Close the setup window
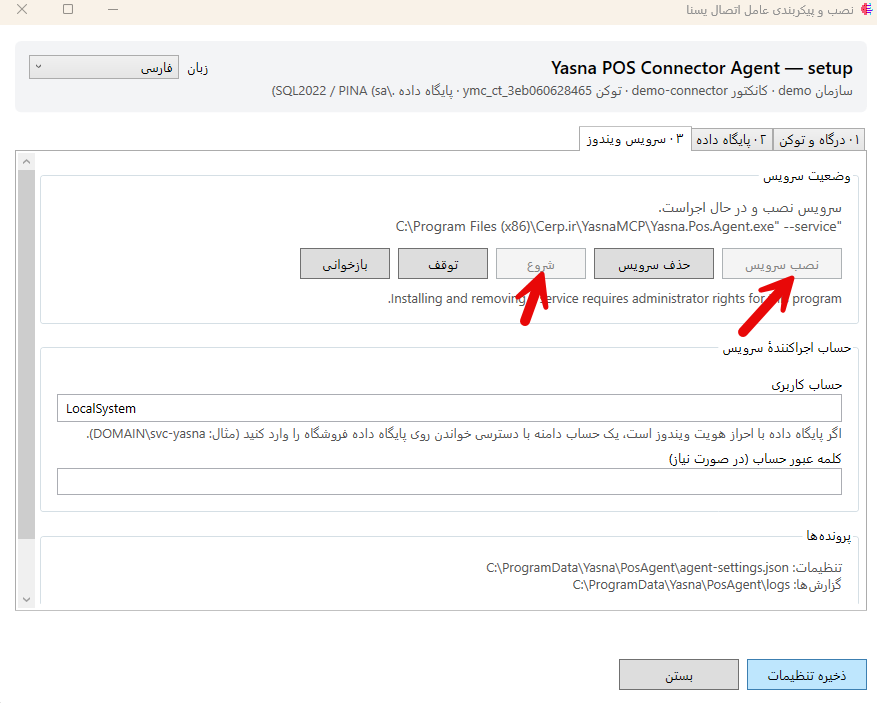 (x=22, y=10)
